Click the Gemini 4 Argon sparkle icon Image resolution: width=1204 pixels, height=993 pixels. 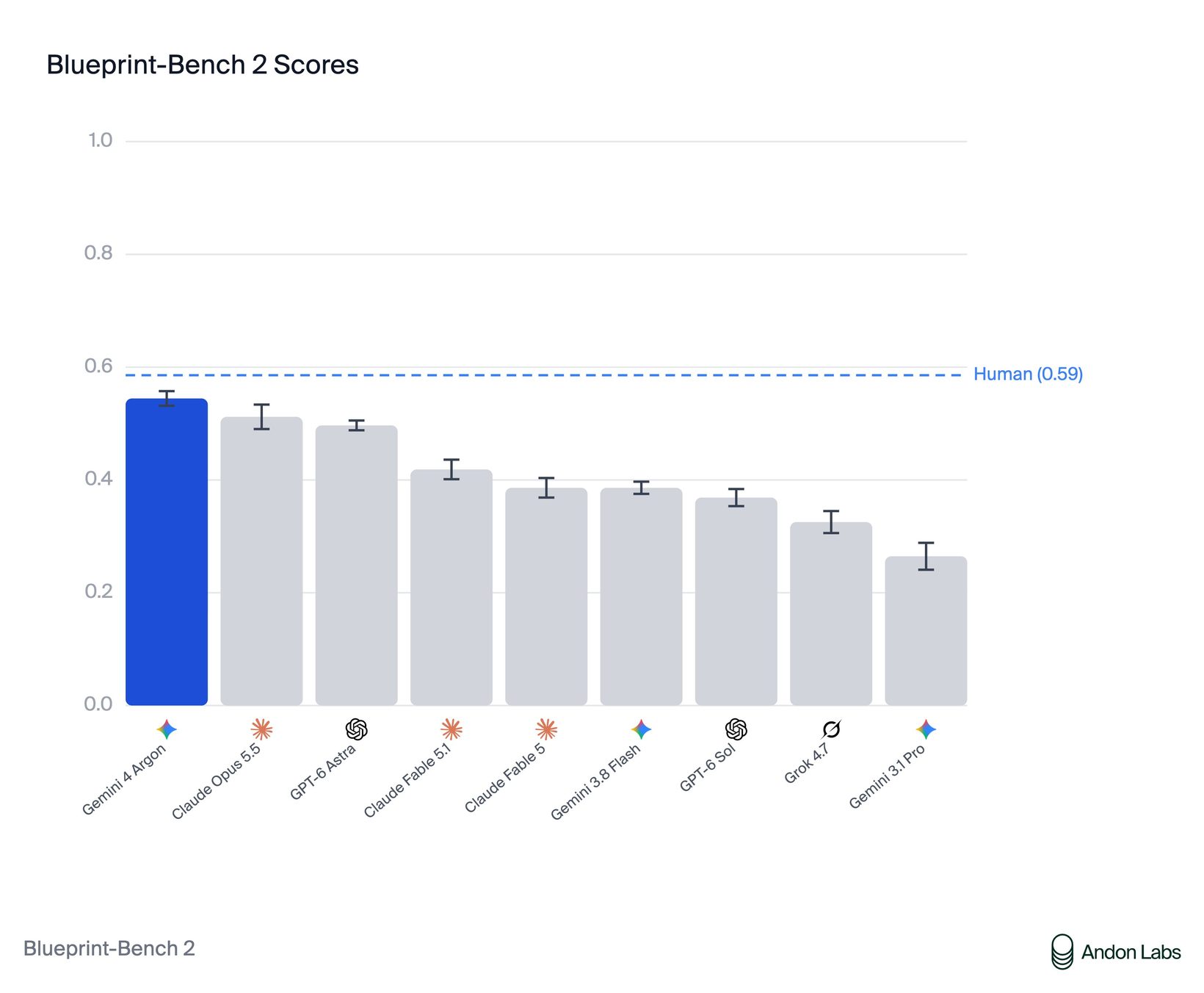(x=167, y=729)
